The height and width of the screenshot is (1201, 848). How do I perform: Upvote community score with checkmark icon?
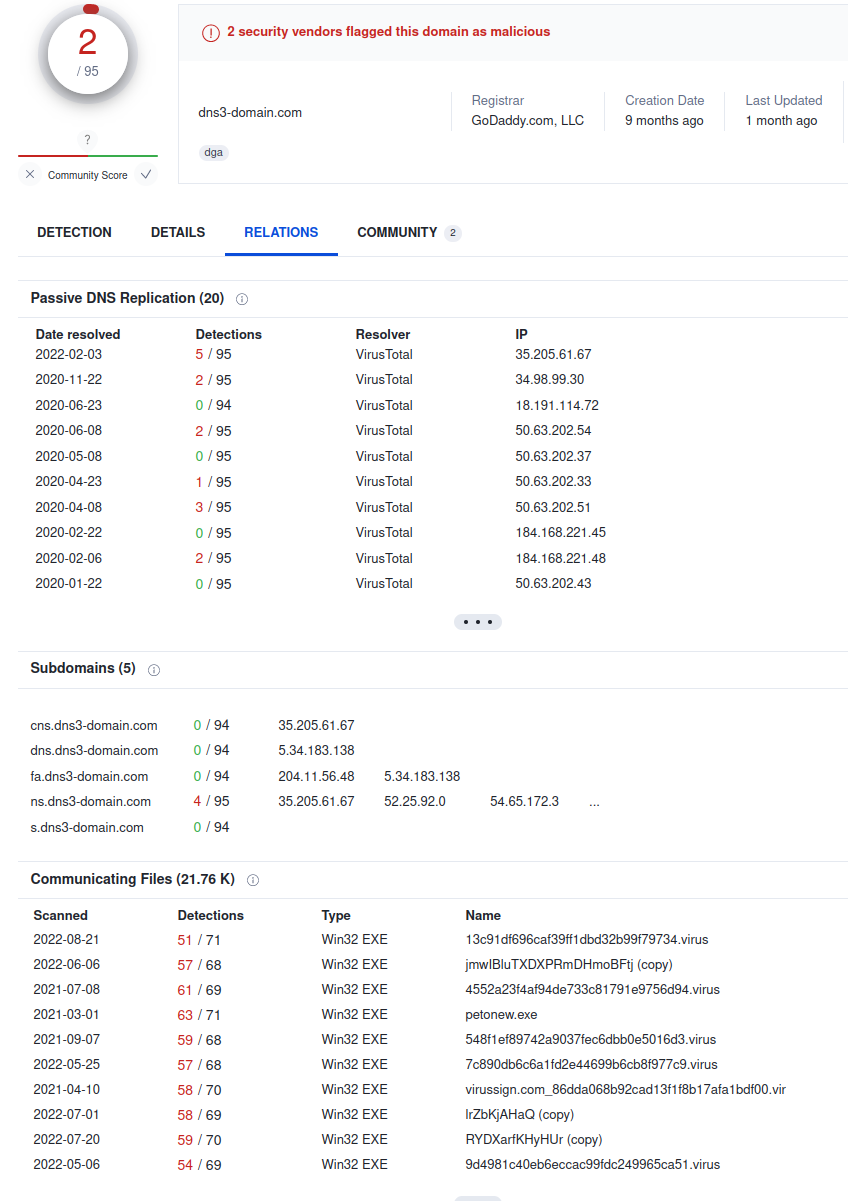pos(146,175)
